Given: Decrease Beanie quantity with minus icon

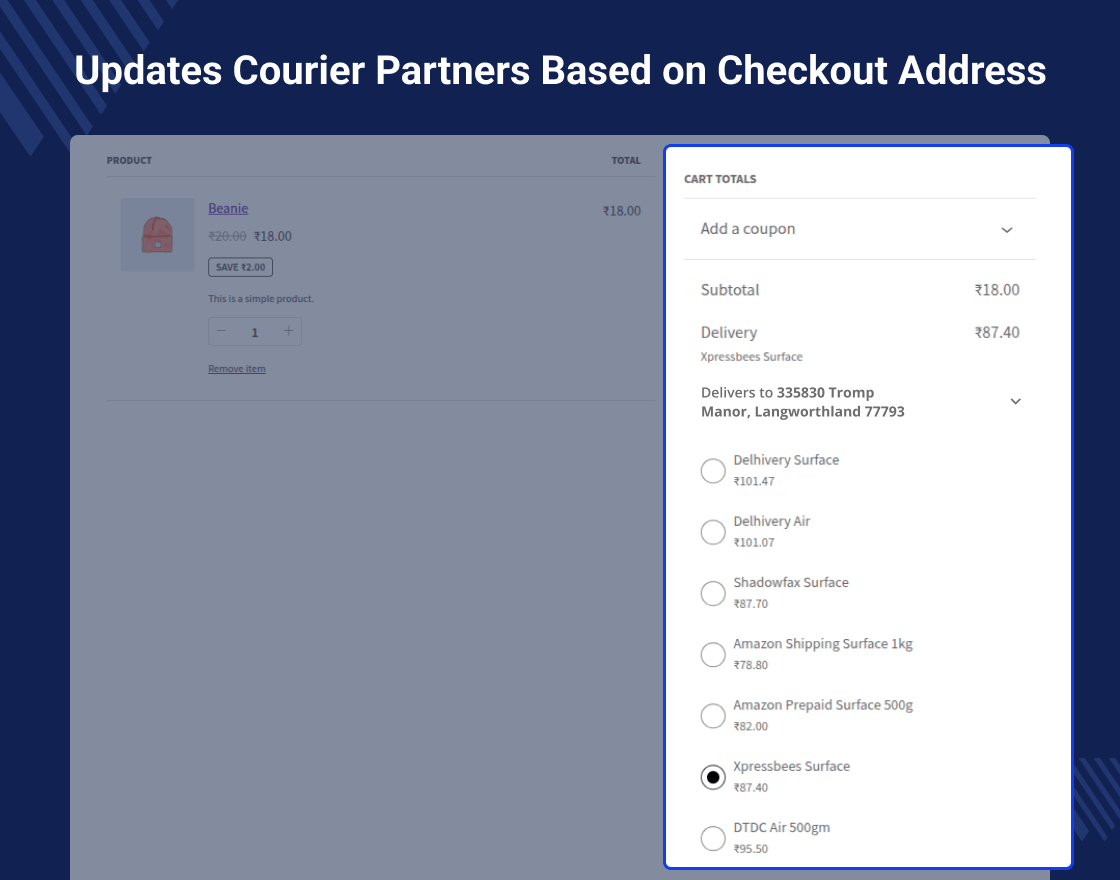Looking at the screenshot, I should (222, 332).
